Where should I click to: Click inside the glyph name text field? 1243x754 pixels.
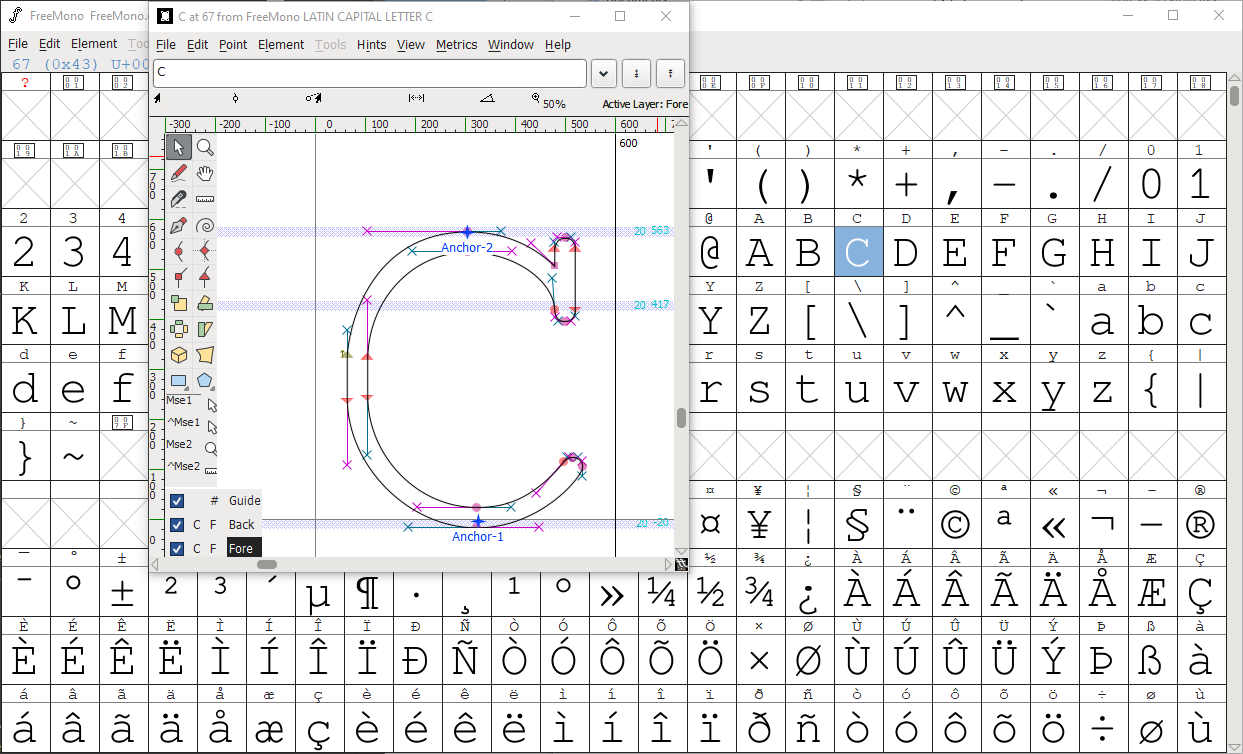(370, 73)
